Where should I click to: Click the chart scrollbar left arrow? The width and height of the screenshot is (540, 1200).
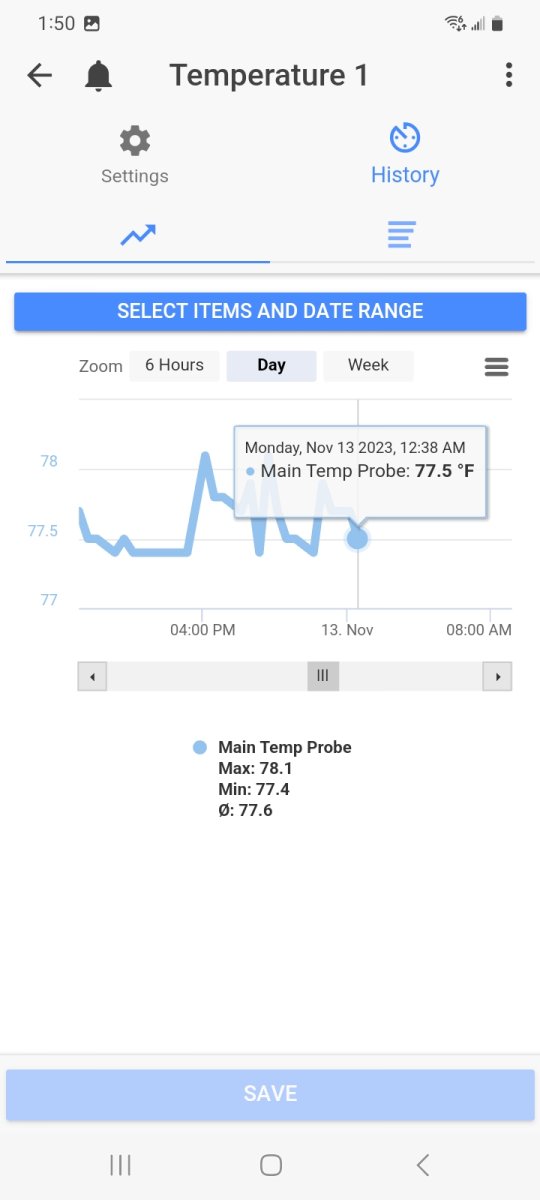click(92, 676)
